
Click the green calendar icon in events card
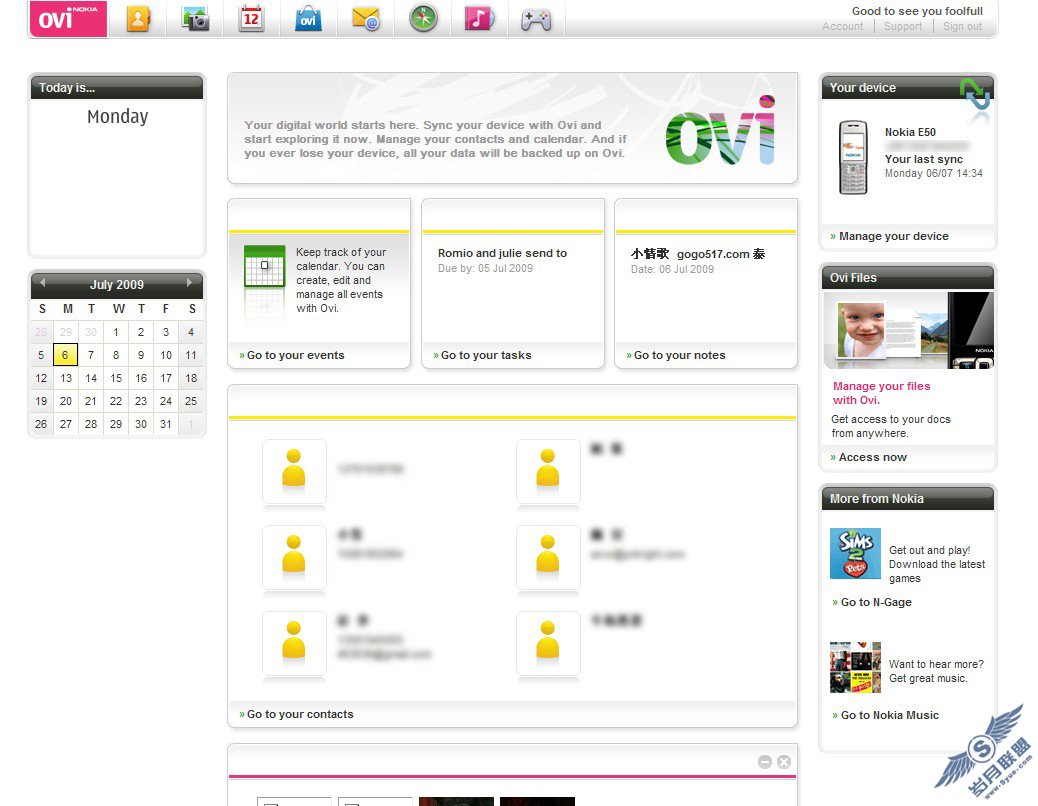pyautogui.click(x=265, y=266)
